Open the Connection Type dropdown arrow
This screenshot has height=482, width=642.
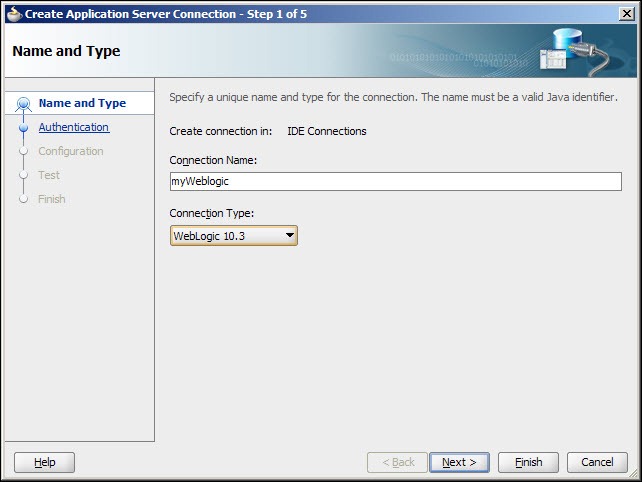290,235
